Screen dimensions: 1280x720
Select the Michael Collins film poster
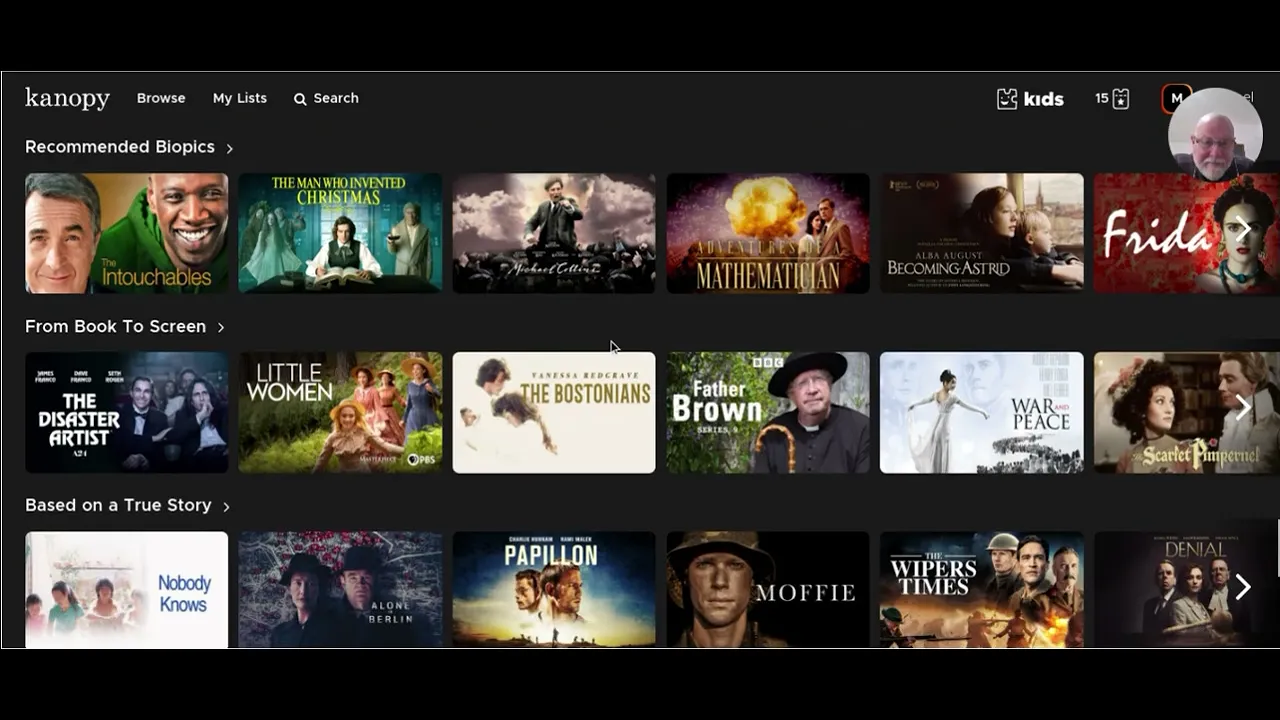[554, 233]
